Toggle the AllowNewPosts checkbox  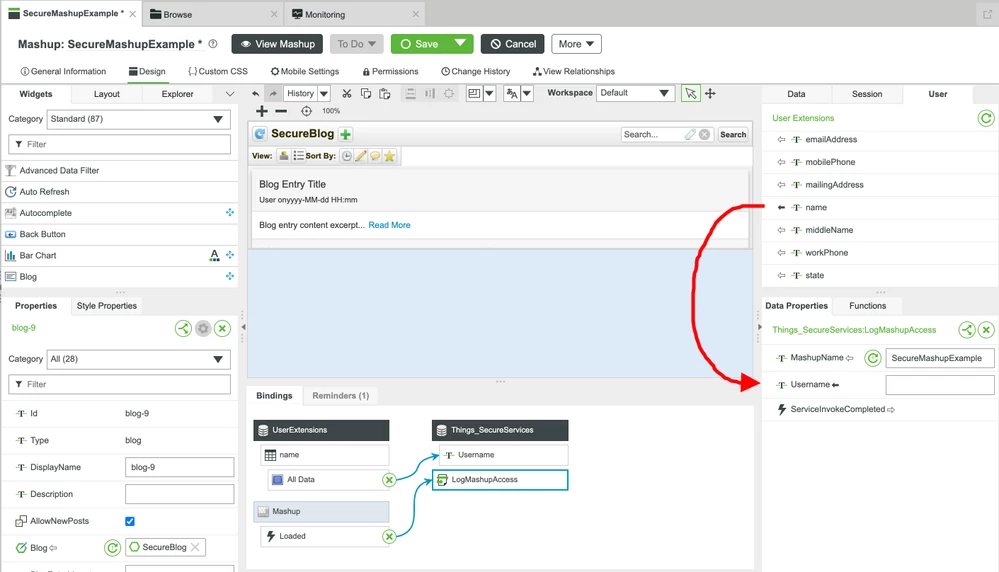click(130, 521)
